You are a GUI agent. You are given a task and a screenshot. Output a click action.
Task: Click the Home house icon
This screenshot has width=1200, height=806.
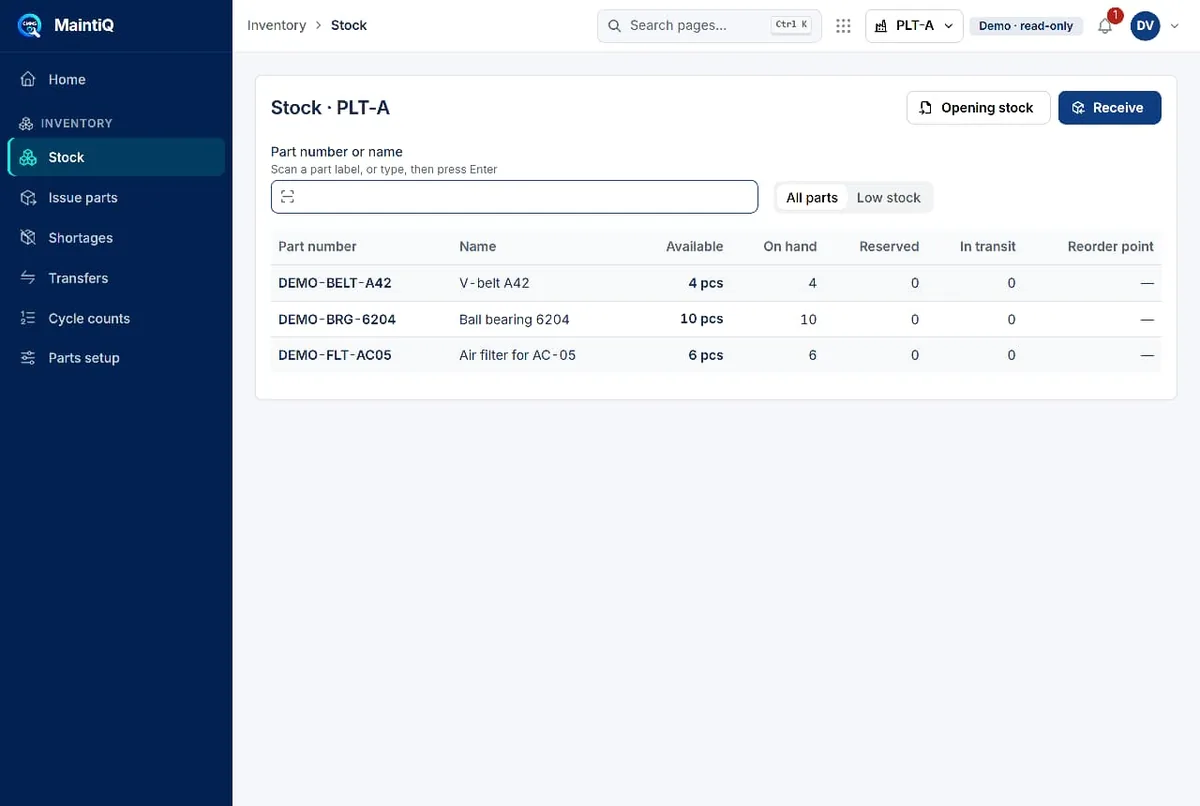click(x=28, y=79)
